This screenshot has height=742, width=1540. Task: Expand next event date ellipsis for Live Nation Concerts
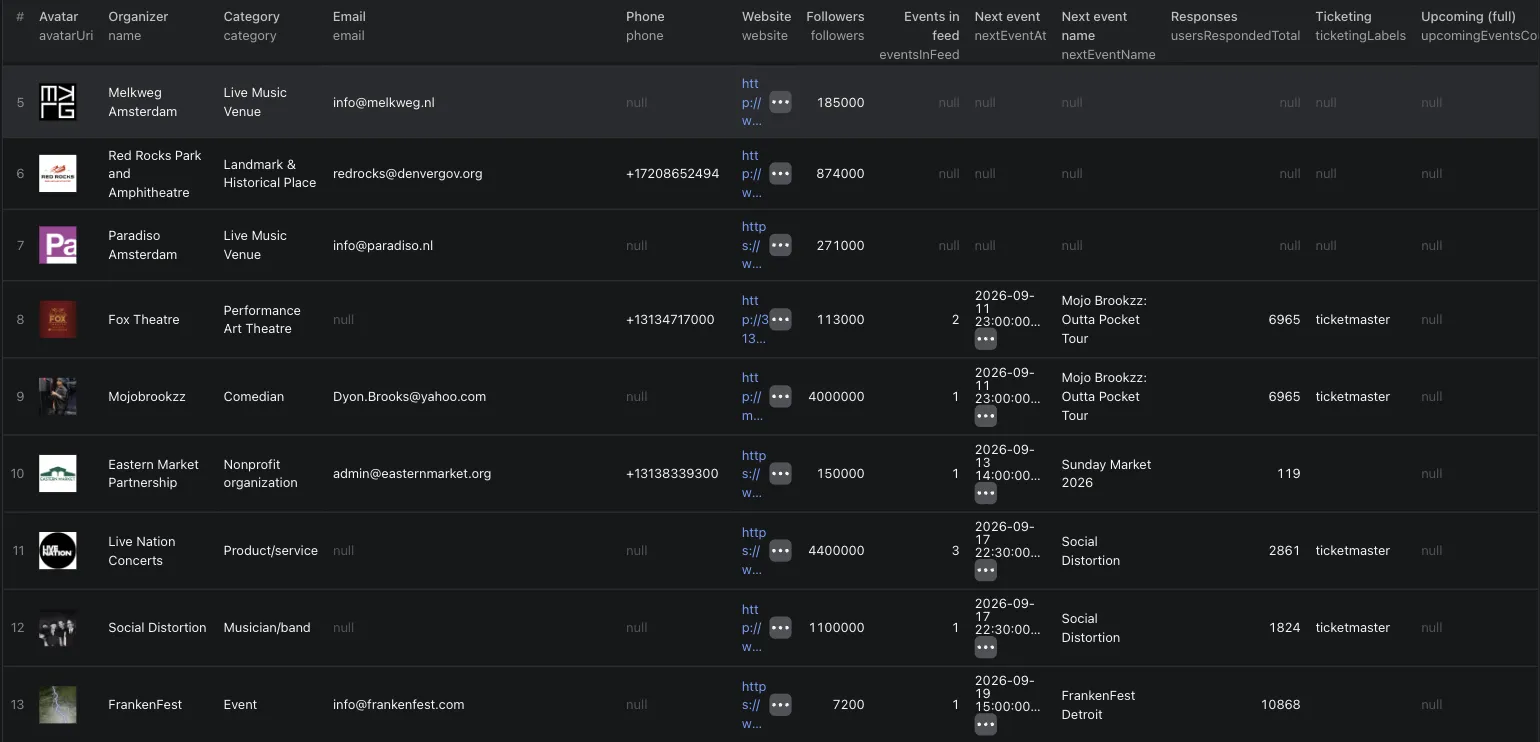click(x=985, y=570)
